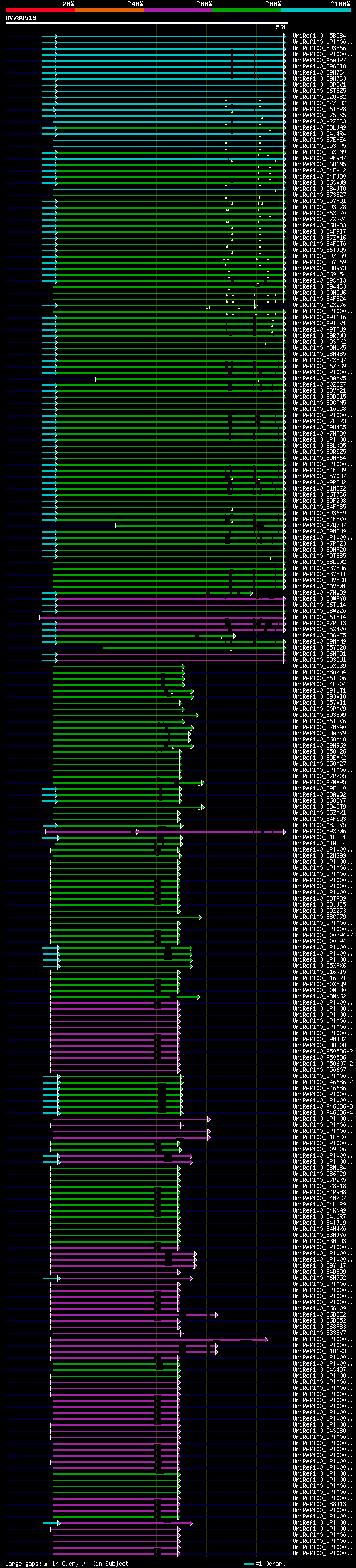The height and width of the screenshot is (1568, 356).
Task: Select hit label UniRef100_C6TL14
Action: (x=319, y=605)
